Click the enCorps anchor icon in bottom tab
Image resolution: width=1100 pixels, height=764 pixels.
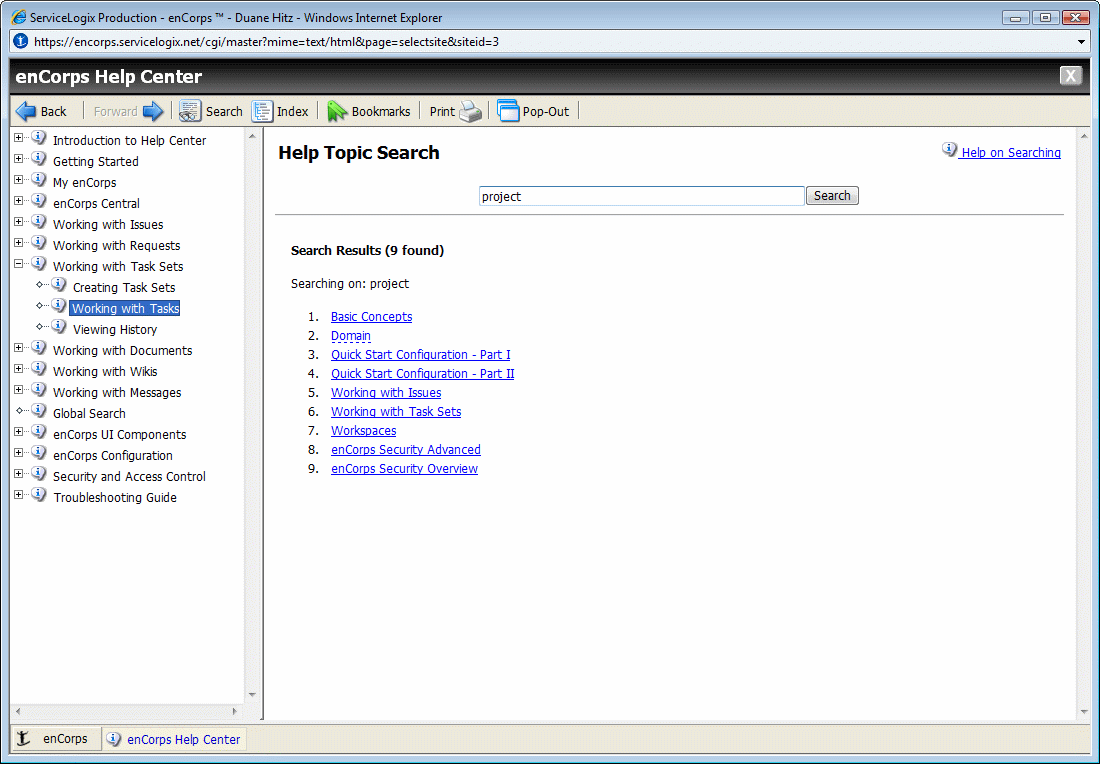pyautogui.click(x=24, y=738)
